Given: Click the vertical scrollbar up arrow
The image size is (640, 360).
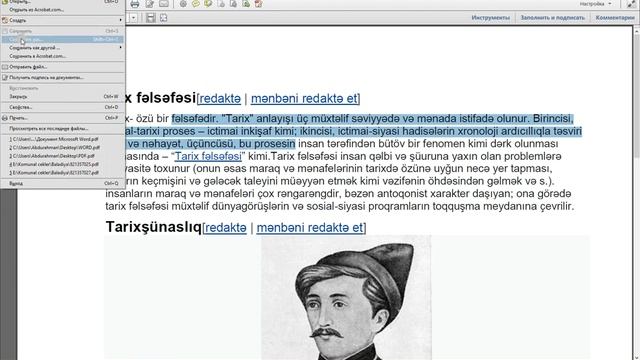Looking at the screenshot, I should click(636, 30).
